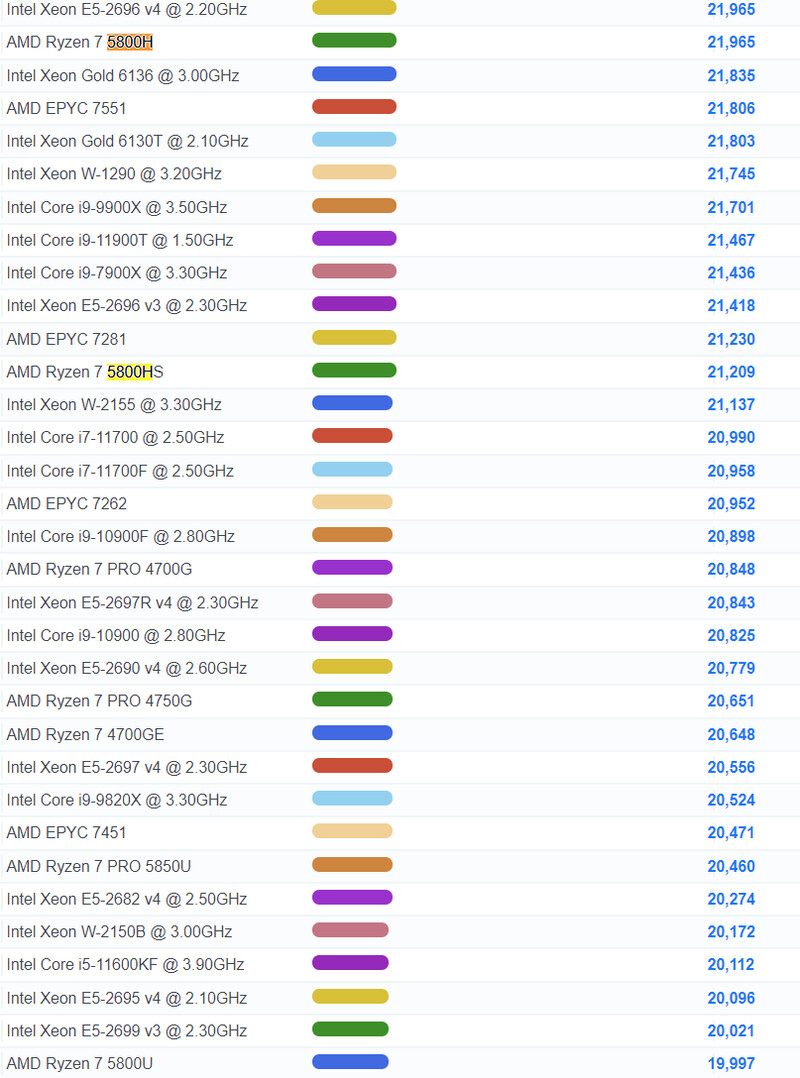
Task: Select Intel Core i9-10900F @ 2.80GHz
Action: (121, 536)
